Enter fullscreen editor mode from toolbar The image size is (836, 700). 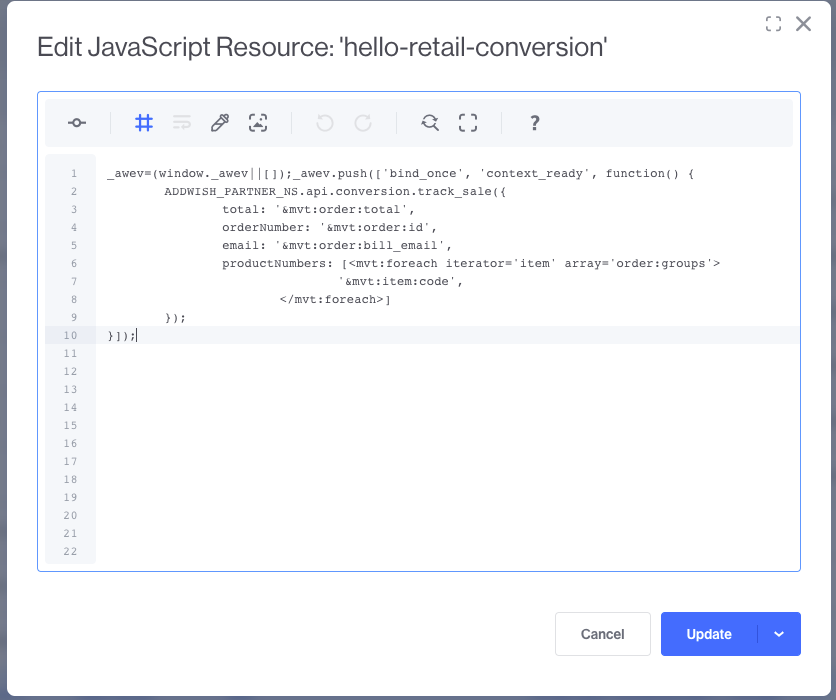tap(468, 123)
